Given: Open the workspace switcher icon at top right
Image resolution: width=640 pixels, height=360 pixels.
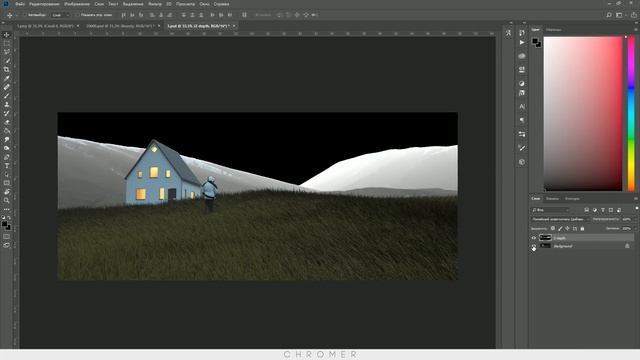Looking at the screenshot, I should click(x=619, y=15).
